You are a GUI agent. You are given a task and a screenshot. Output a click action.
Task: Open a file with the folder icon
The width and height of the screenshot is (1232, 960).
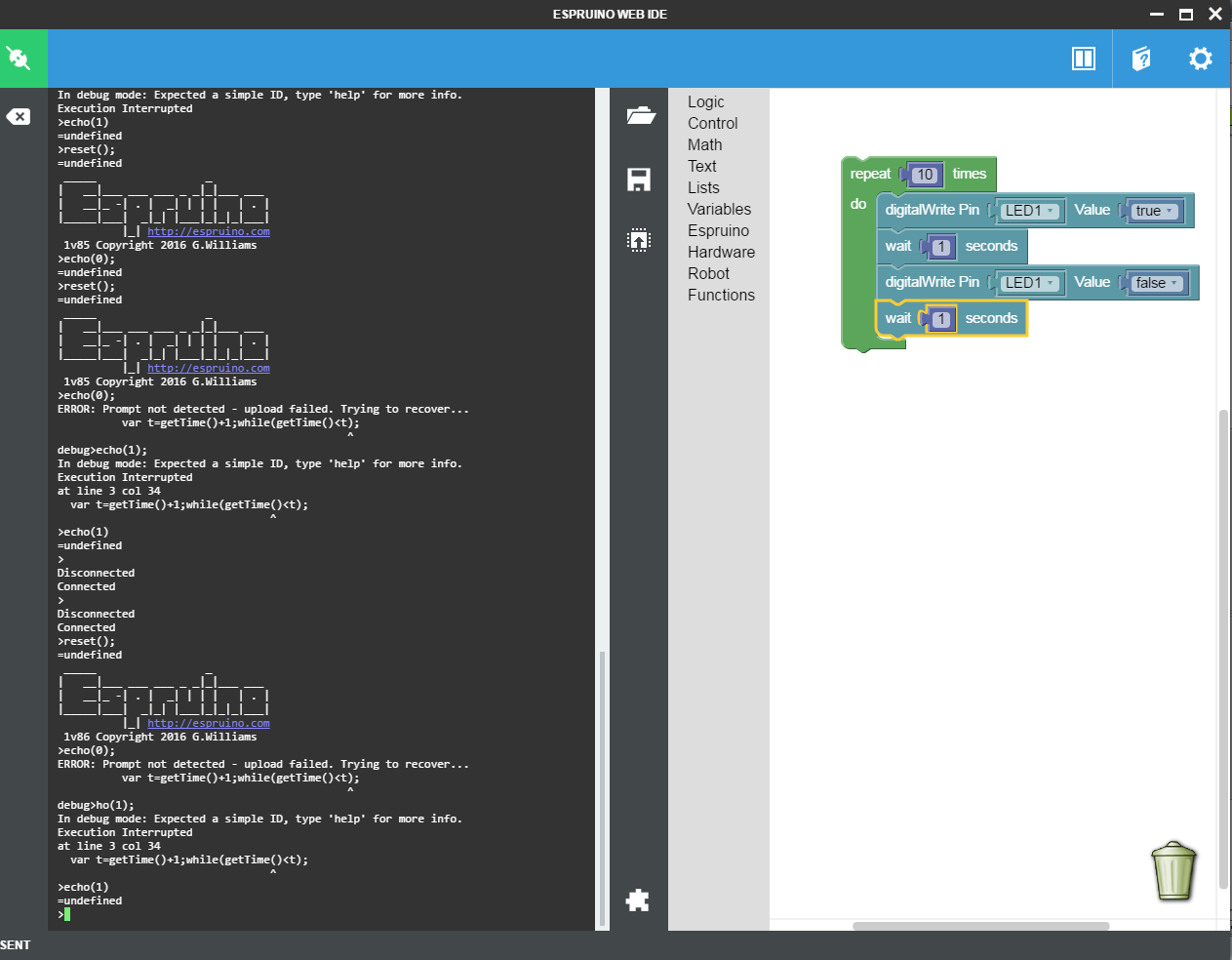(640, 115)
